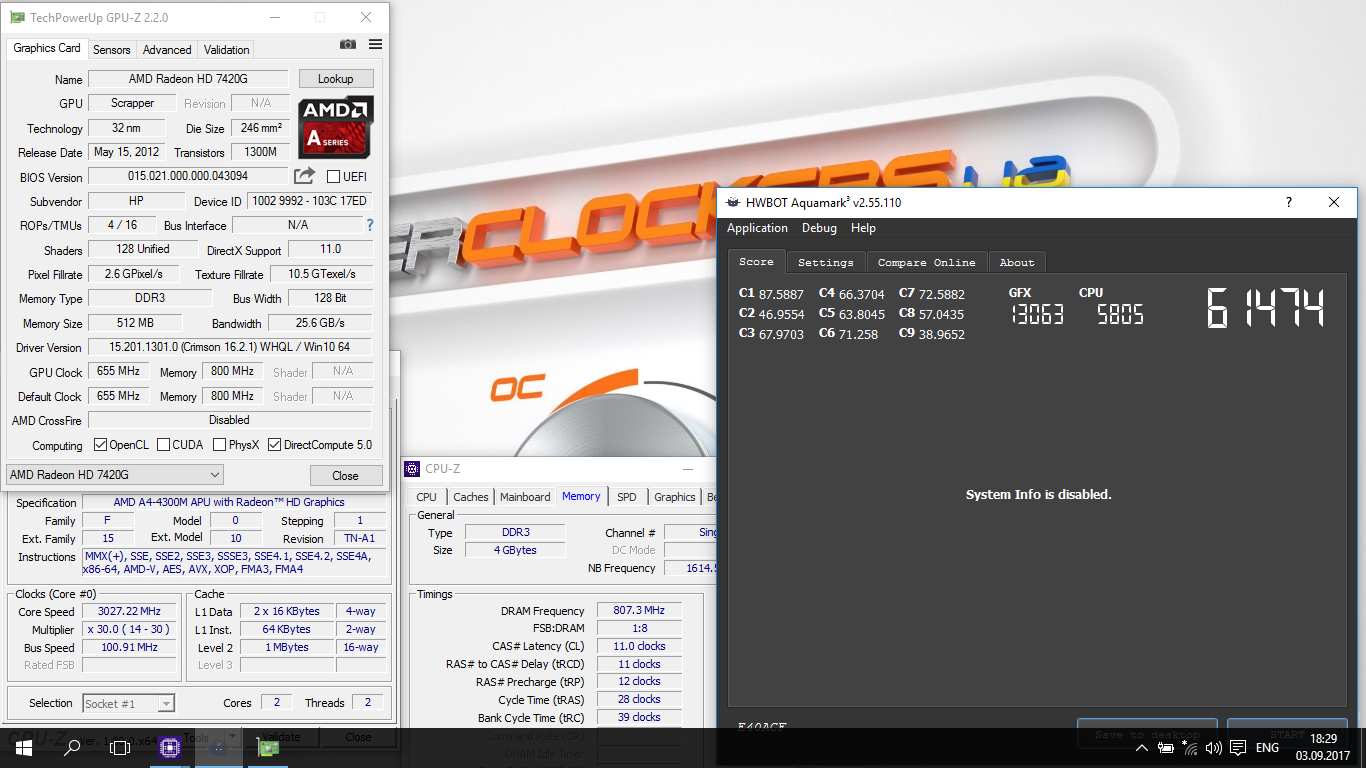The image size is (1366, 768).
Task: Click CAS# Latency 11.0 clocks value
Action: (x=639, y=646)
